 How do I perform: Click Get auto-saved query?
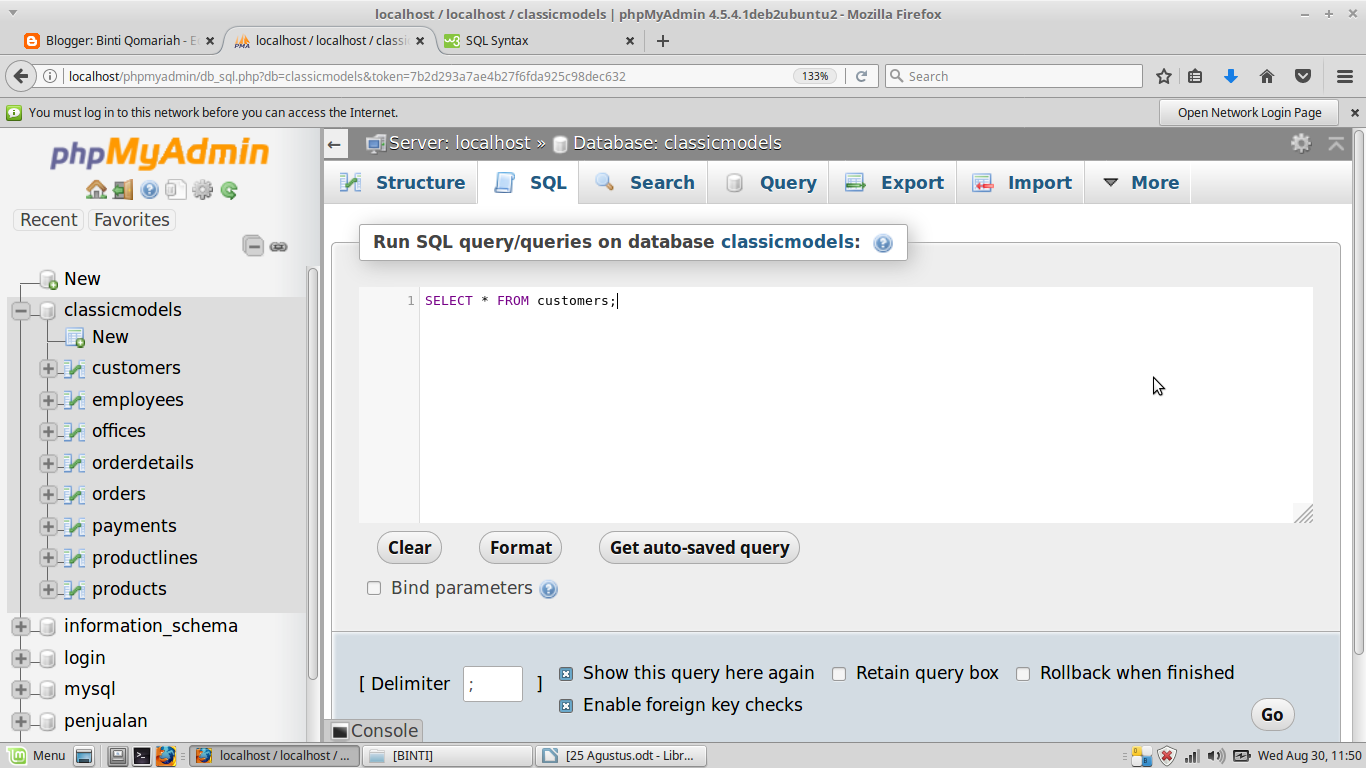click(698, 547)
